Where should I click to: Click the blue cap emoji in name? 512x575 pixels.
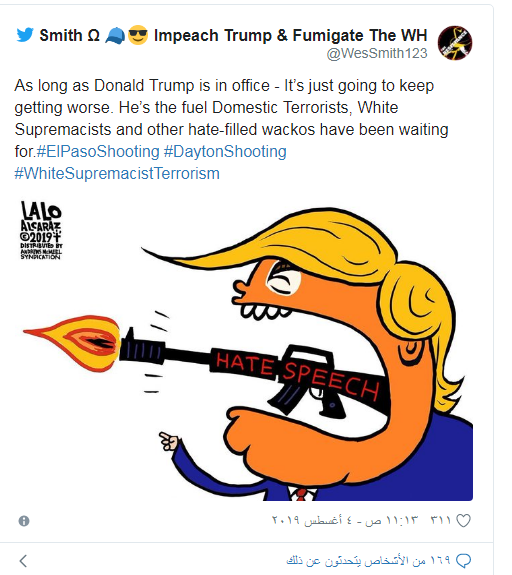click(x=115, y=36)
